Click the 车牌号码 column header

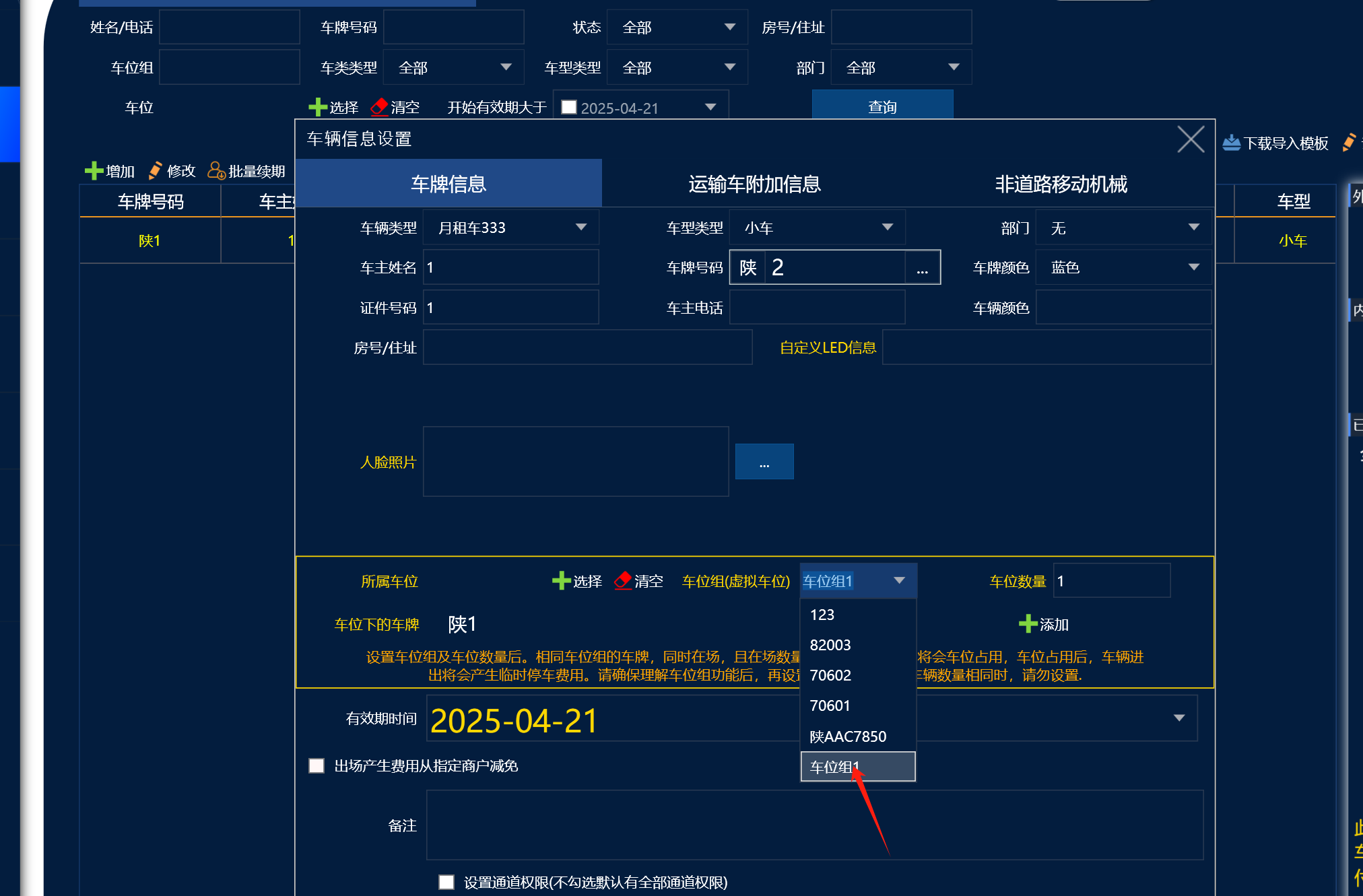click(x=150, y=201)
